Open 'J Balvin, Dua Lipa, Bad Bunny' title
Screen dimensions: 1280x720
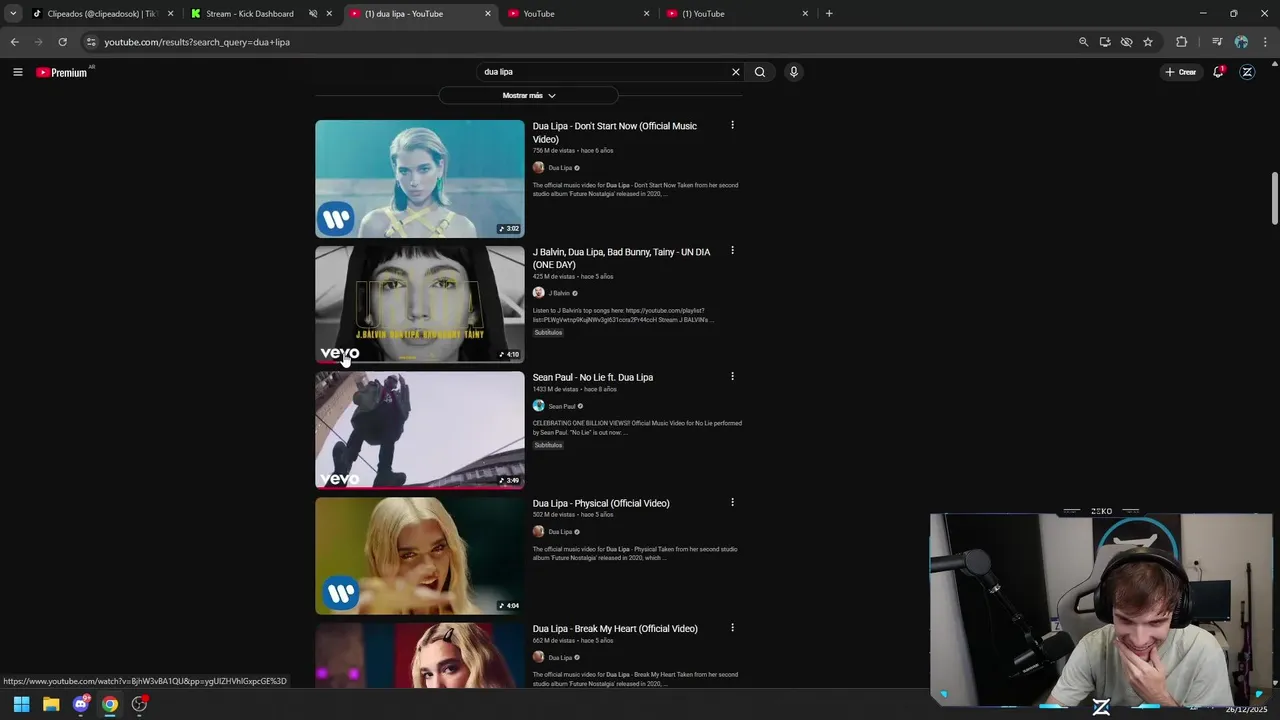pos(621,258)
